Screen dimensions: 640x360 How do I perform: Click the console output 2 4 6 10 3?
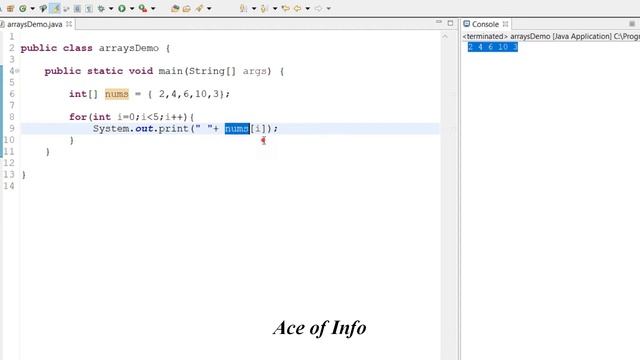click(x=493, y=47)
